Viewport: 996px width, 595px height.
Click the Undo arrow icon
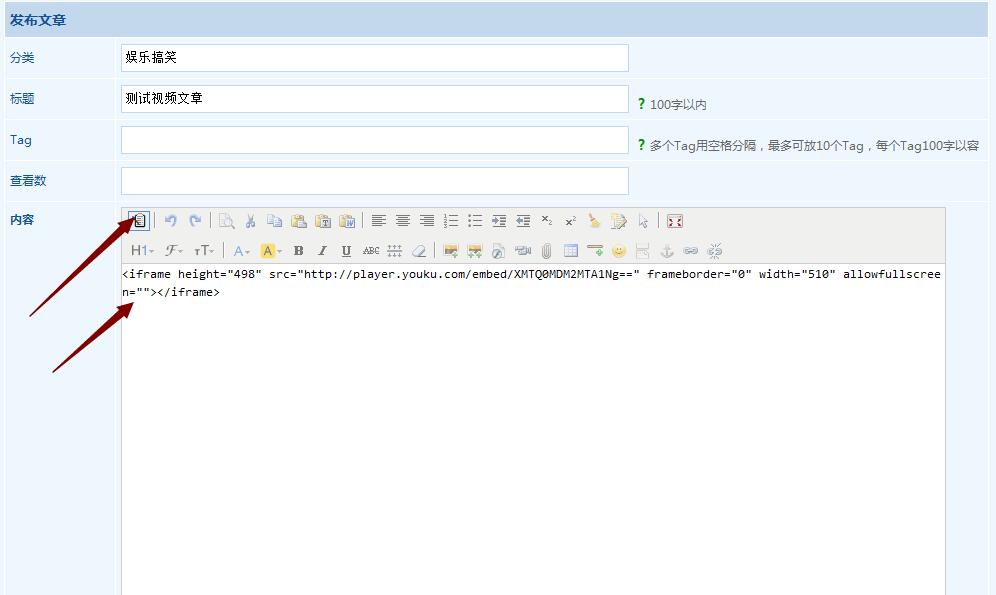point(171,221)
